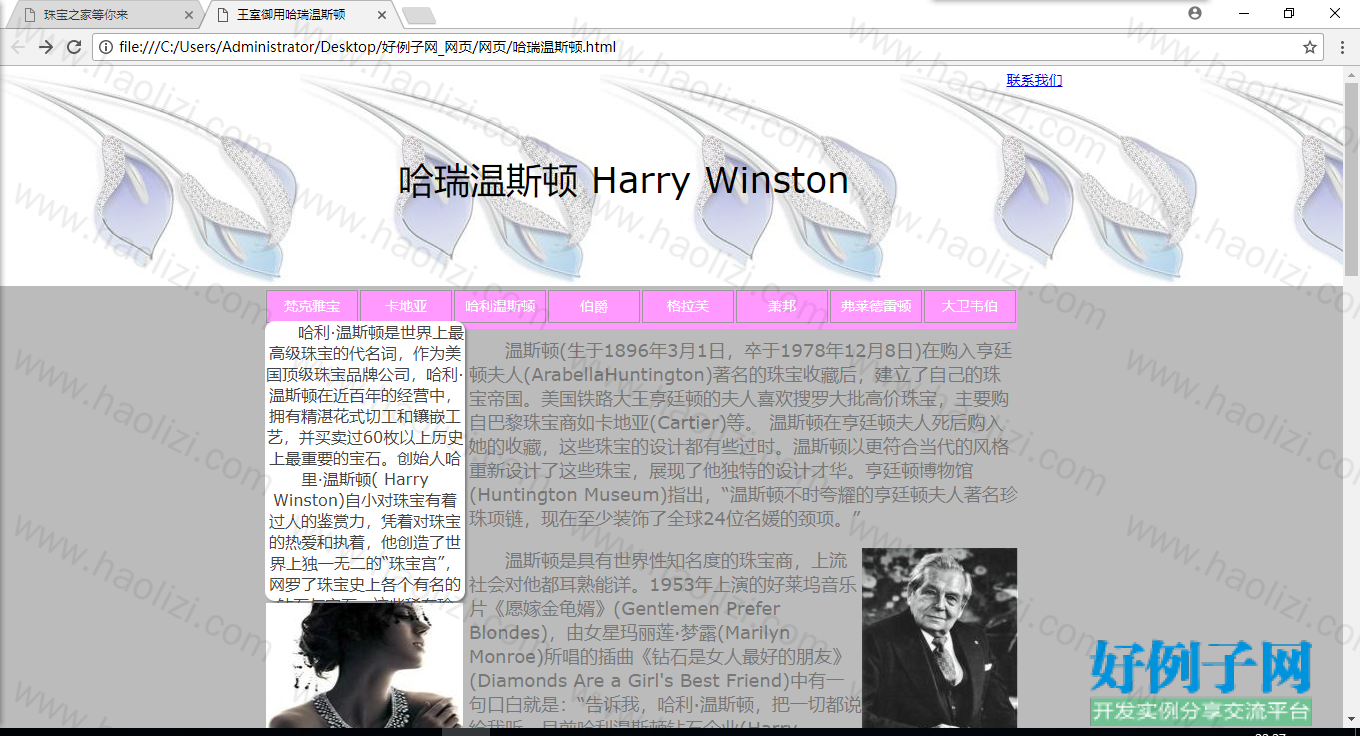The height and width of the screenshot is (736, 1360).
Task: Select the 王室御用哈瑞温斯顿 tab
Action: (x=299, y=15)
